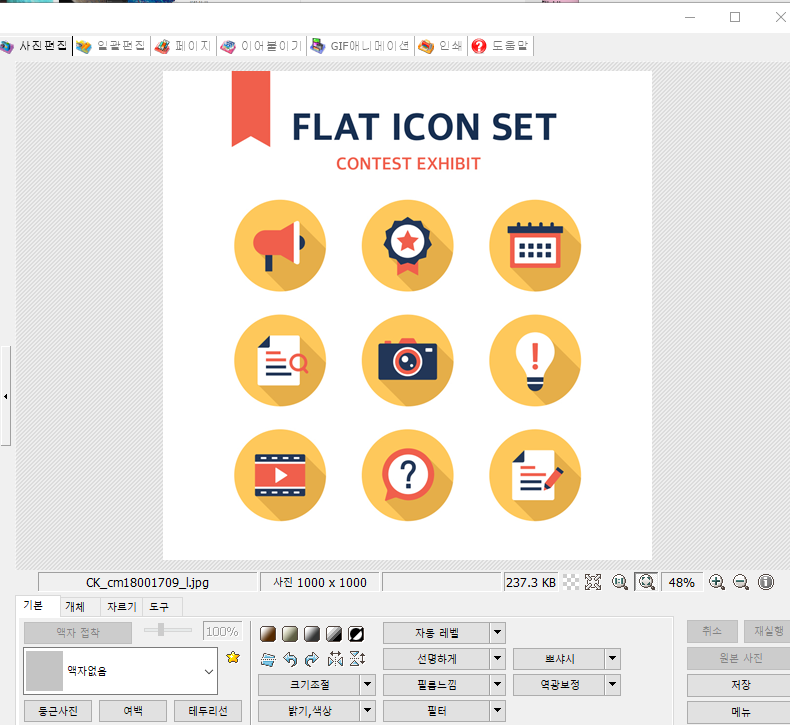The width and height of the screenshot is (790, 725).
Task: Zoom in with the plus magnifier
Action: 716,582
